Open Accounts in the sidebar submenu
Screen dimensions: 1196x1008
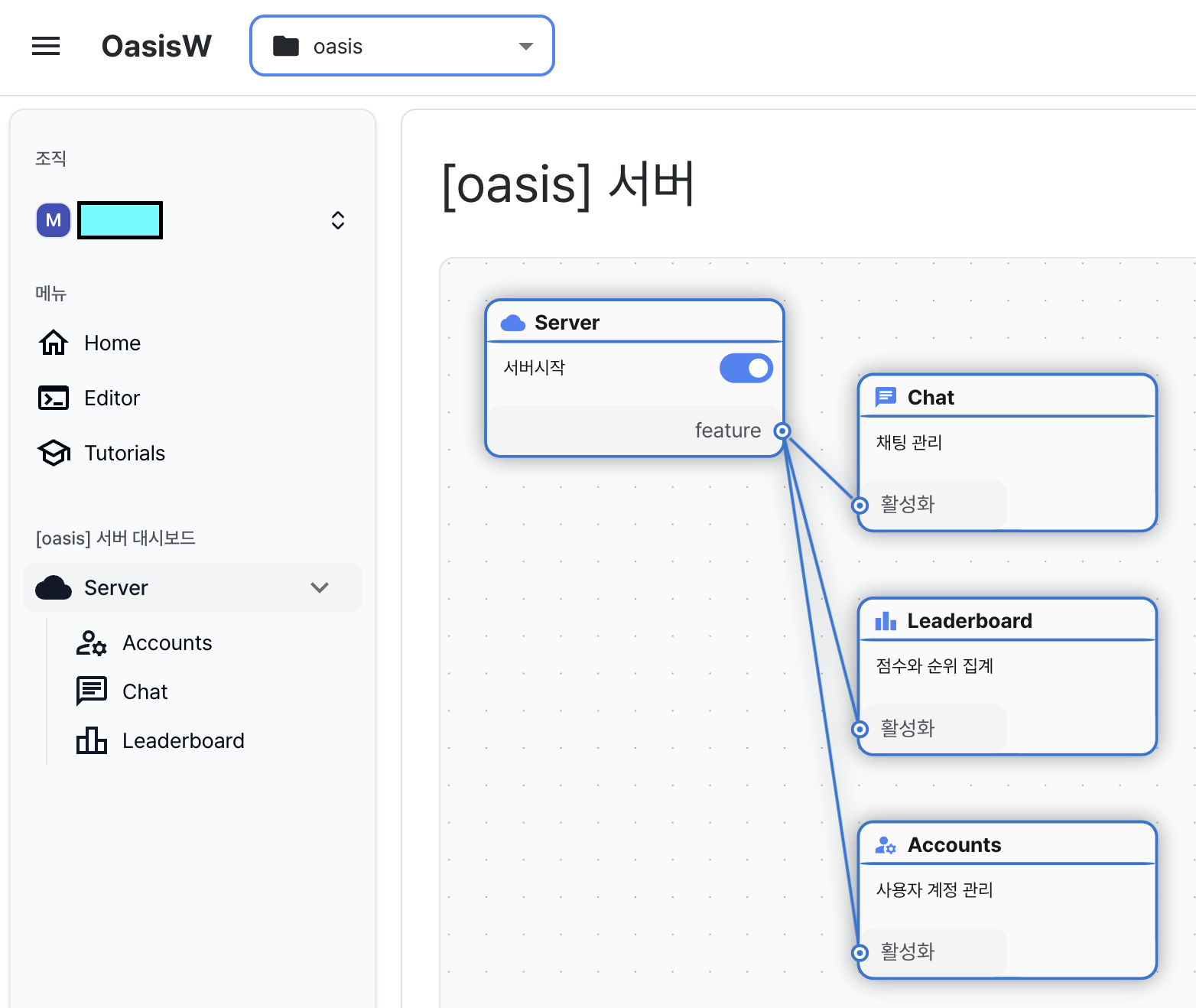pos(167,642)
